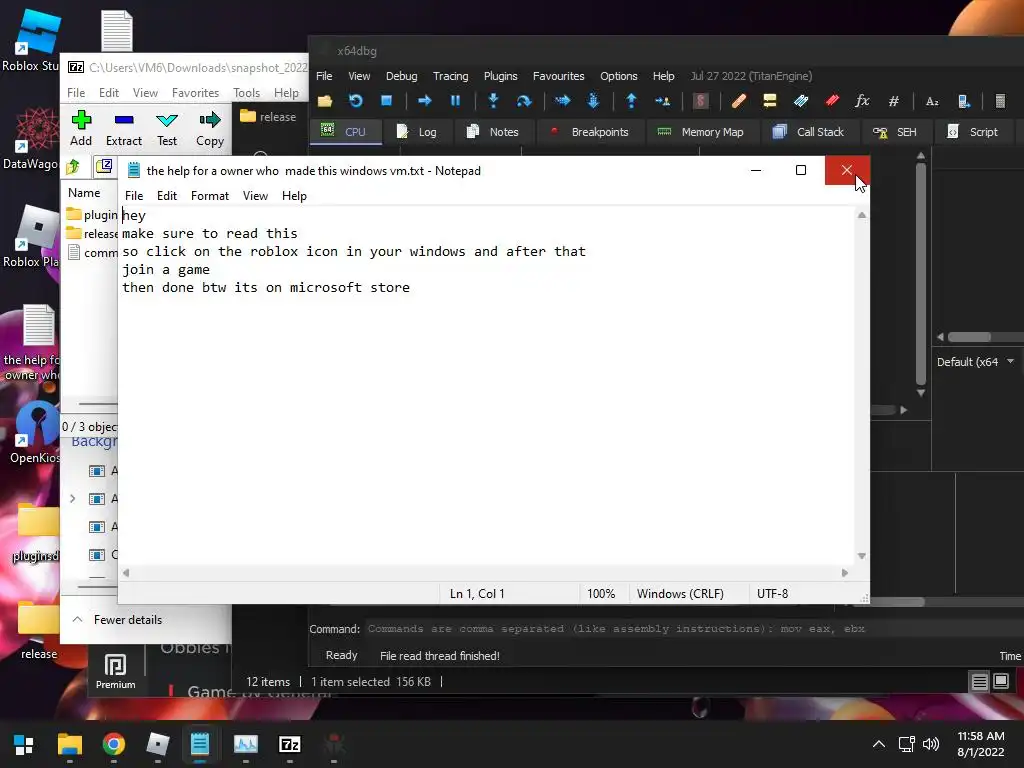Run to user code icon in x64dbg
This screenshot has width=1024, height=768.
click(x=662, y=101)
